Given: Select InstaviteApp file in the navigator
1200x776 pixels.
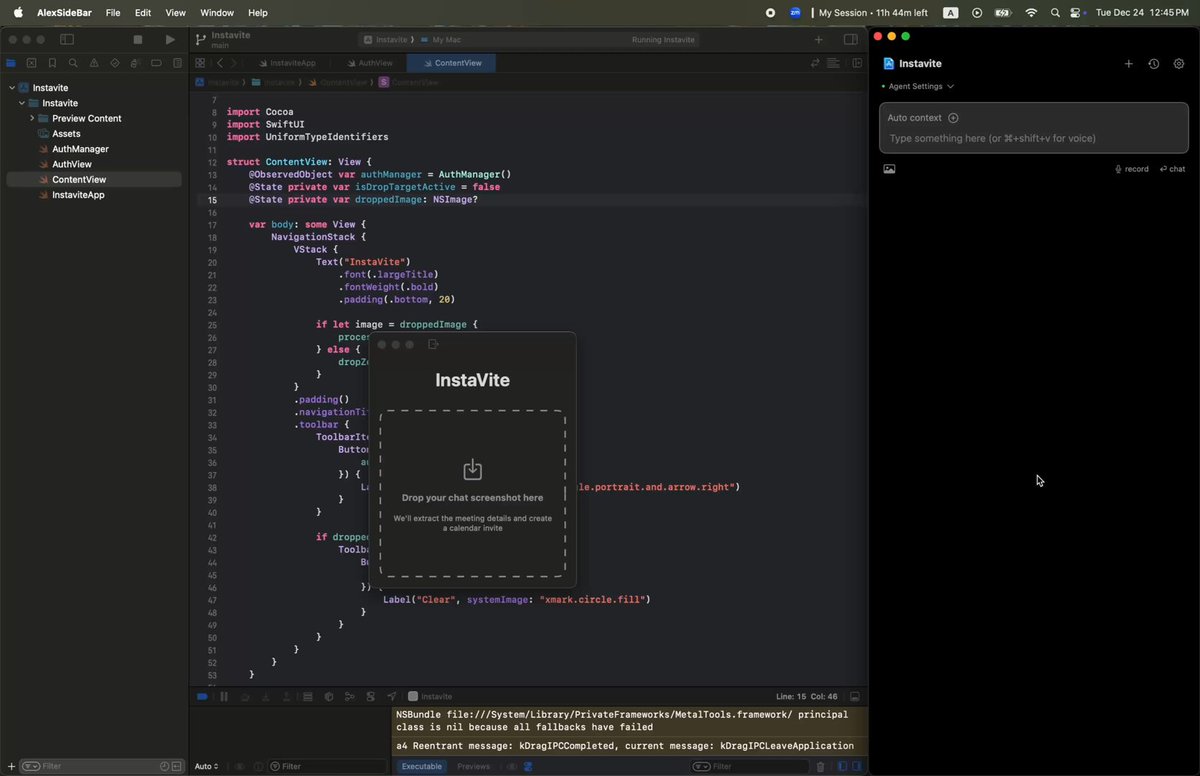Looking at the screenshot, I should tap(78, 195).
